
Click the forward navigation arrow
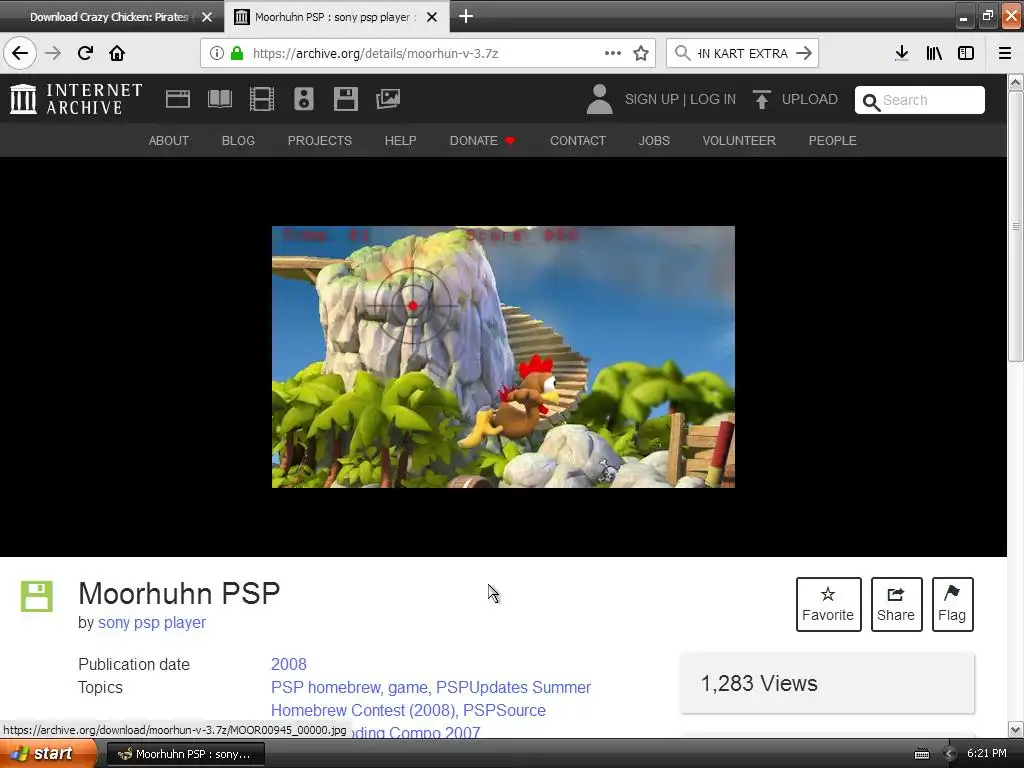pyautogui.click(x=53, y=53)
